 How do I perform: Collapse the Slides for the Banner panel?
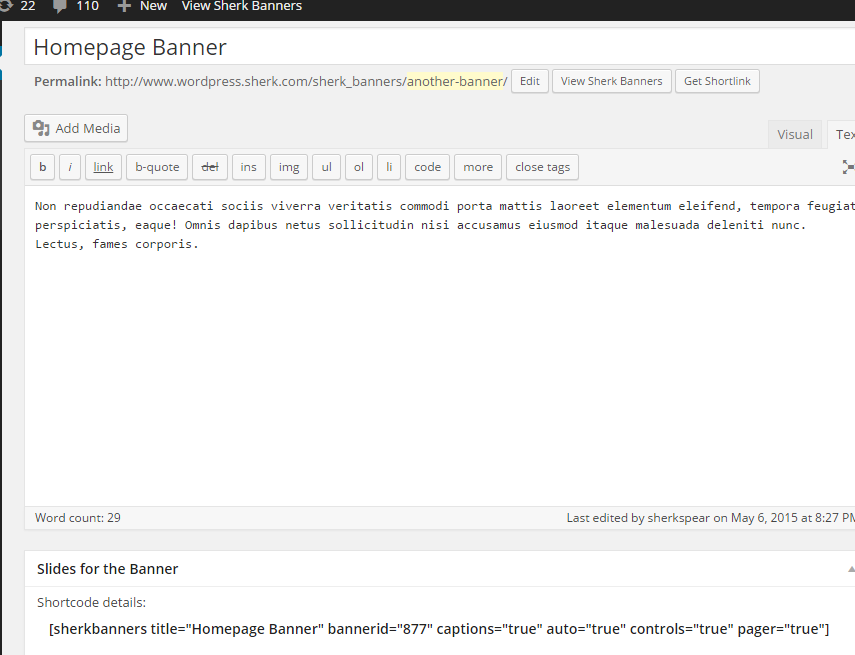pos(849,569)
